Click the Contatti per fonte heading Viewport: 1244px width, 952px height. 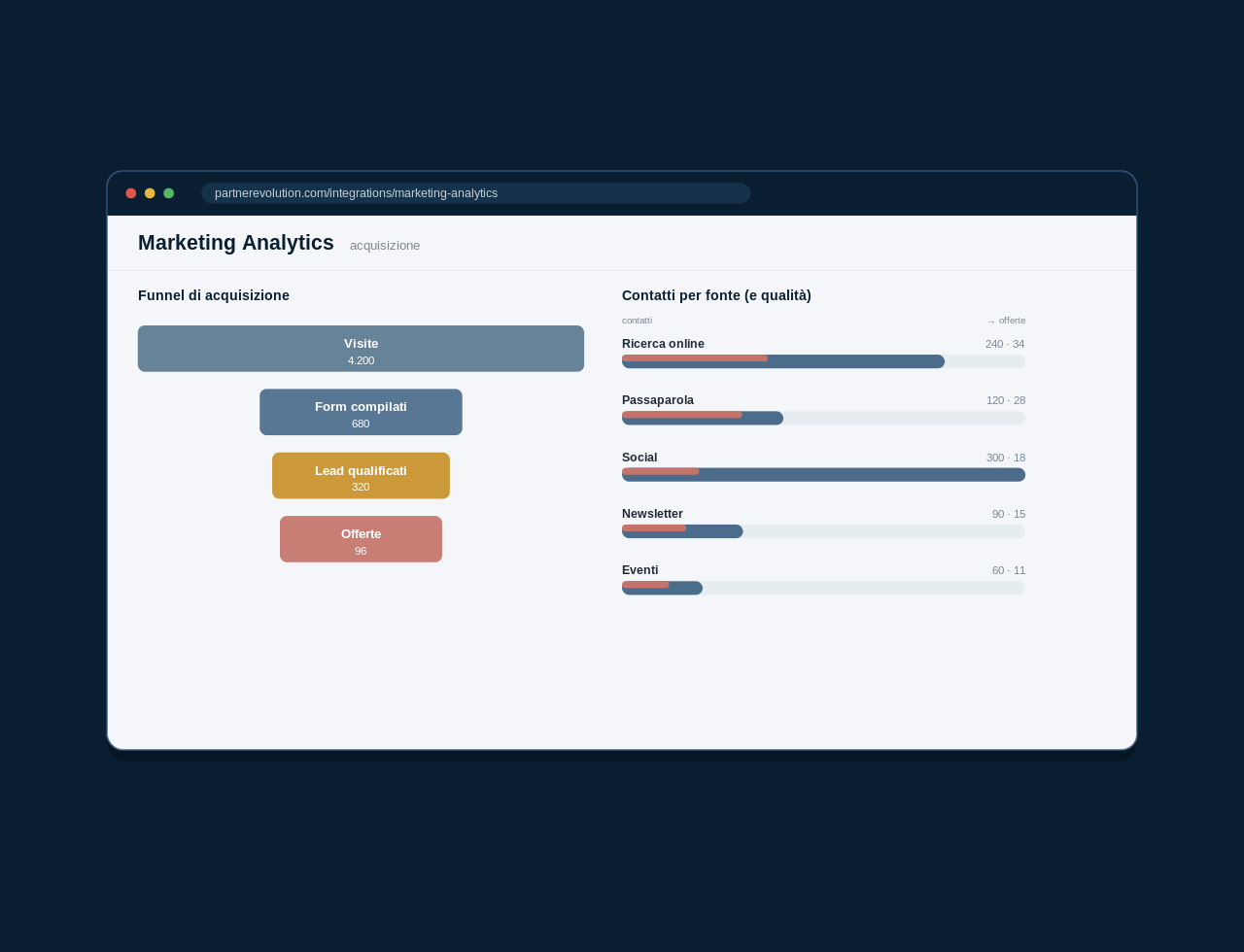[716, 295]
